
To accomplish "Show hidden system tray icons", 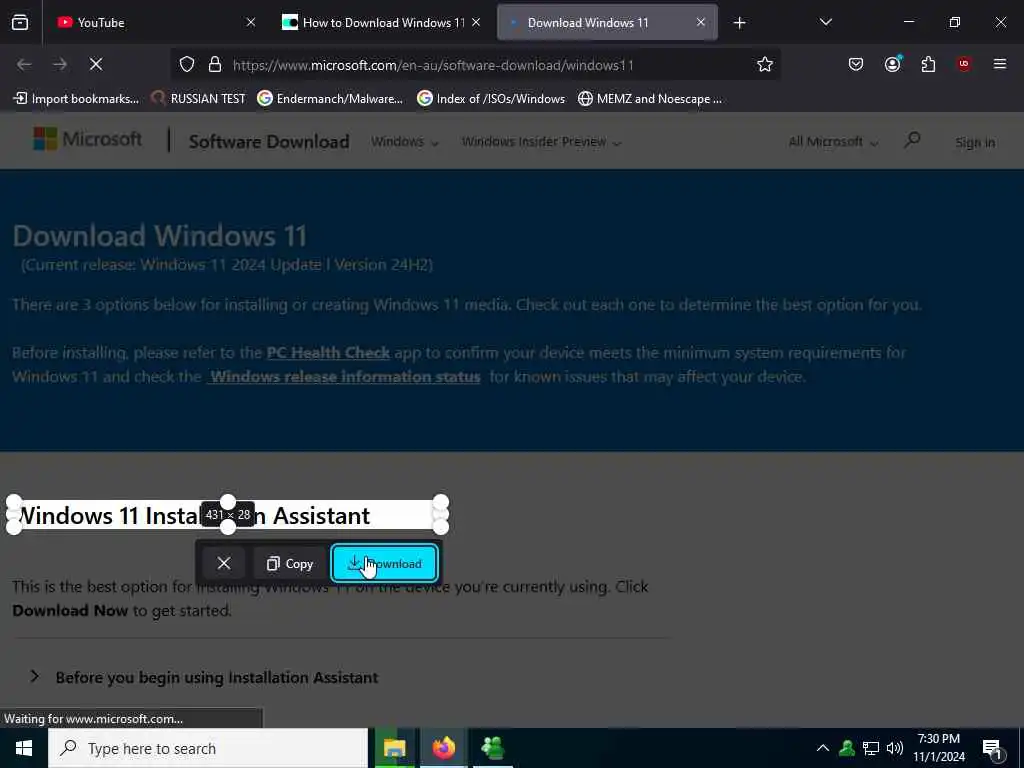I will pos(823,748).
